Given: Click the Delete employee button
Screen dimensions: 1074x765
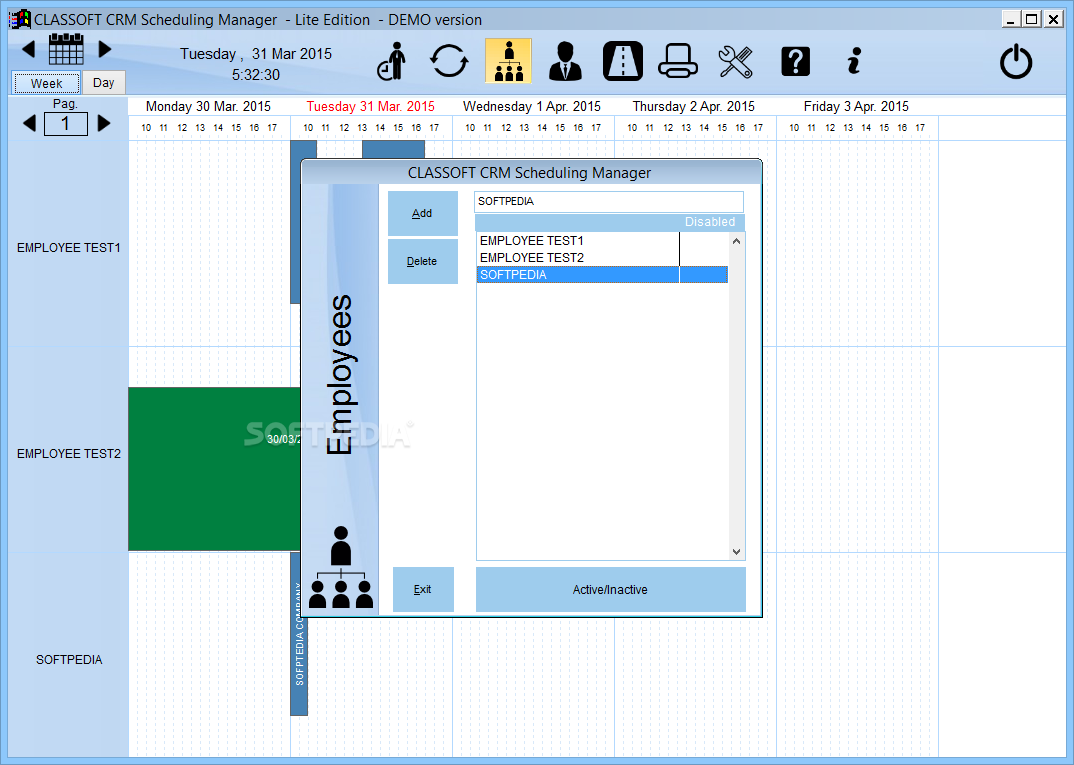Looking at the screenshot, I should coord(423,262).
